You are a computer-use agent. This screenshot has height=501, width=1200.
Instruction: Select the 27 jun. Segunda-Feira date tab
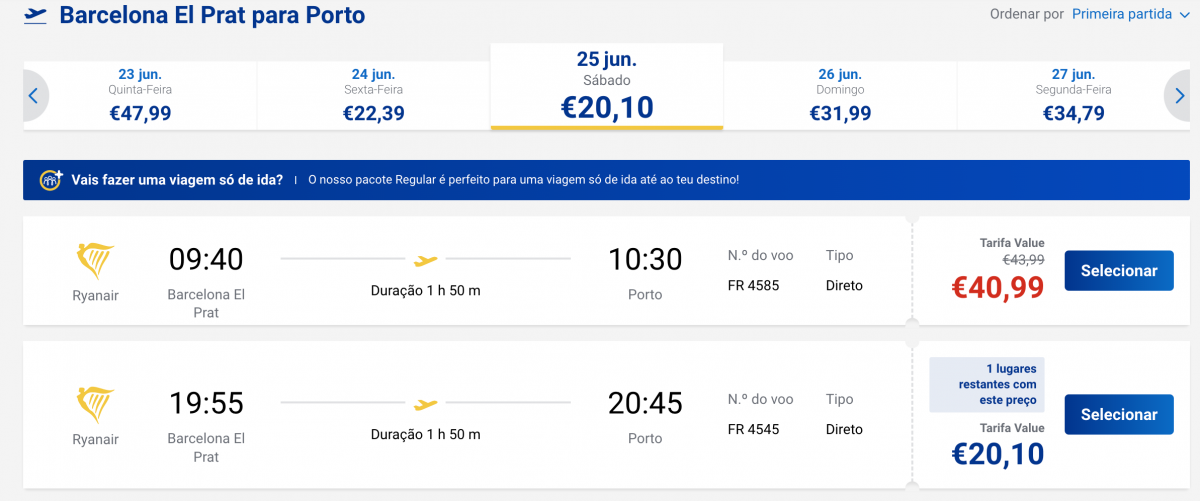pos(1074,96)
